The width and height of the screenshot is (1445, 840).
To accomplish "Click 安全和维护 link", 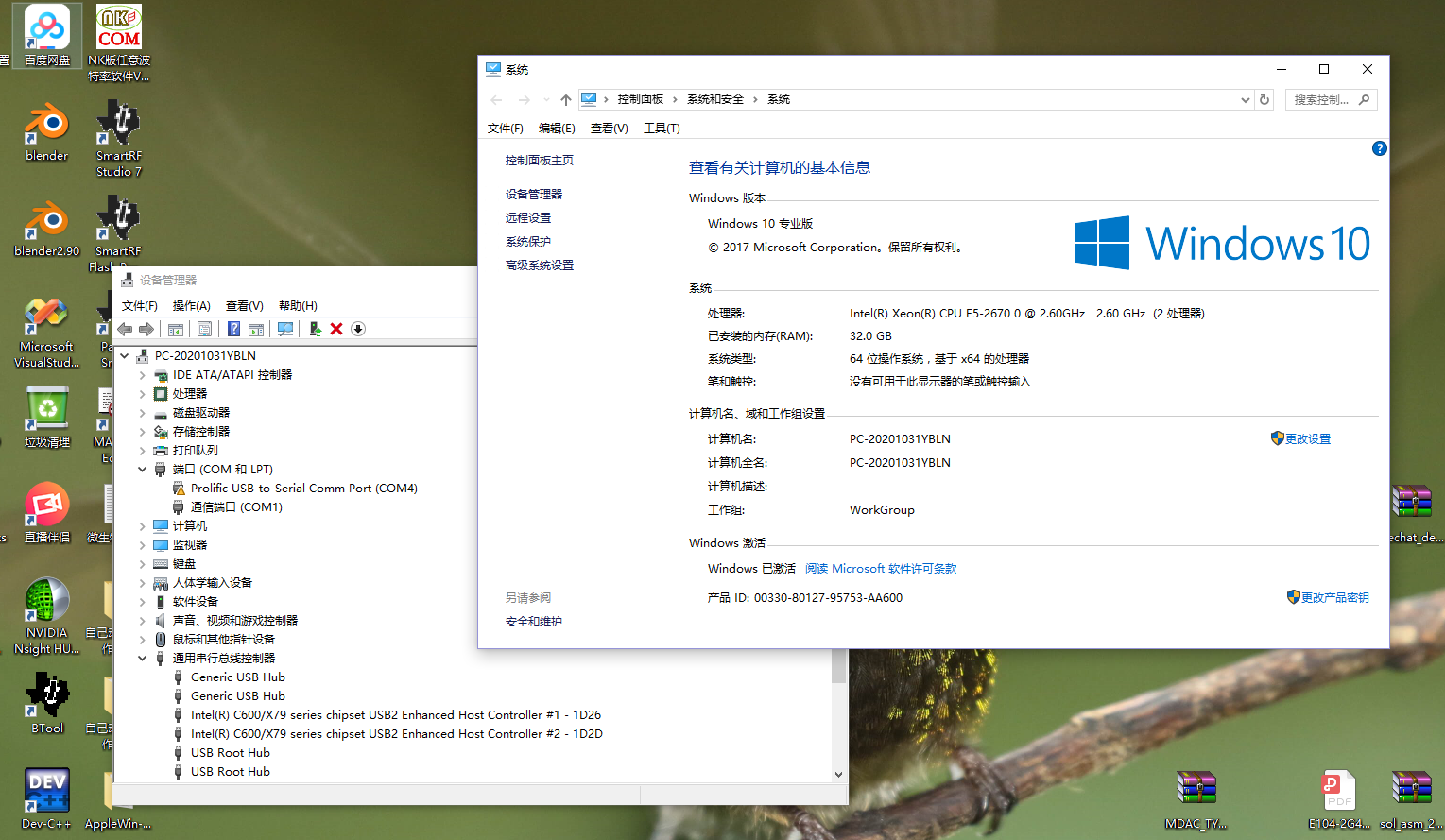I will point(534,622).
